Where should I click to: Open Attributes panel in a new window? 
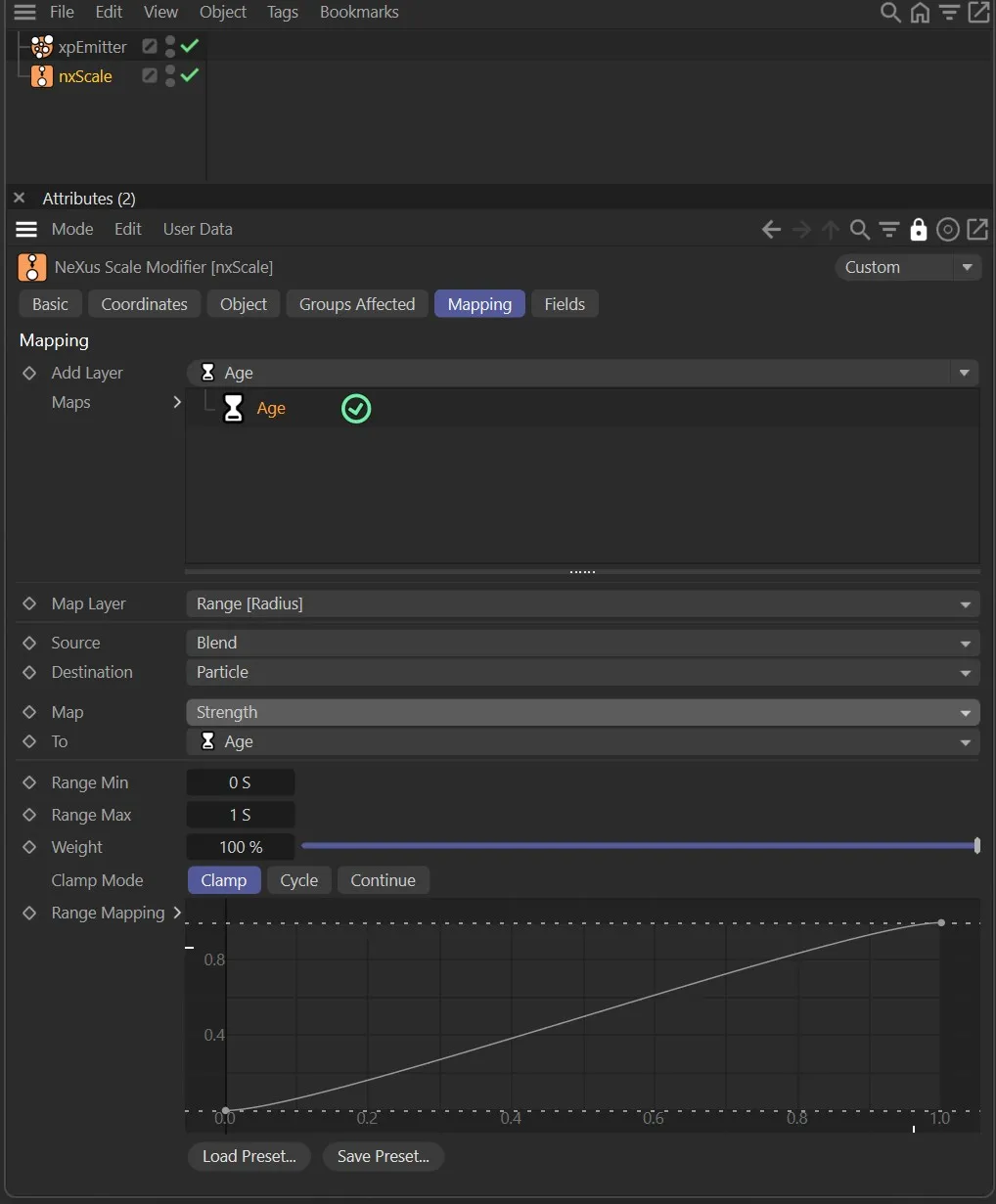tap(977, 229)
